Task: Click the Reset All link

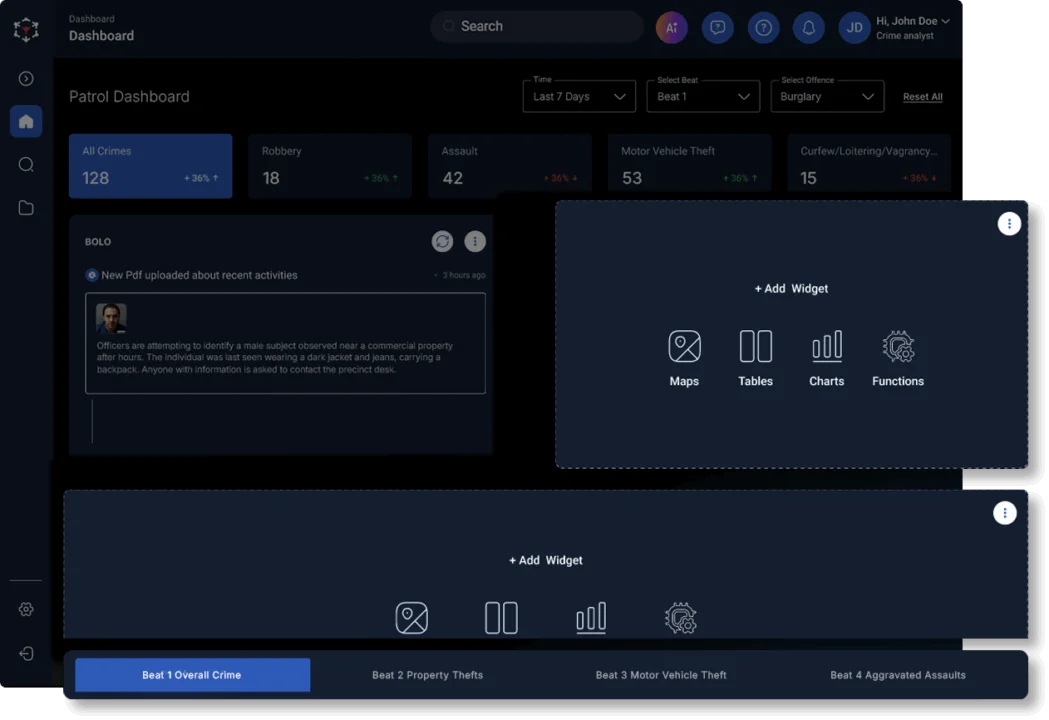Action: click(922, 97)
